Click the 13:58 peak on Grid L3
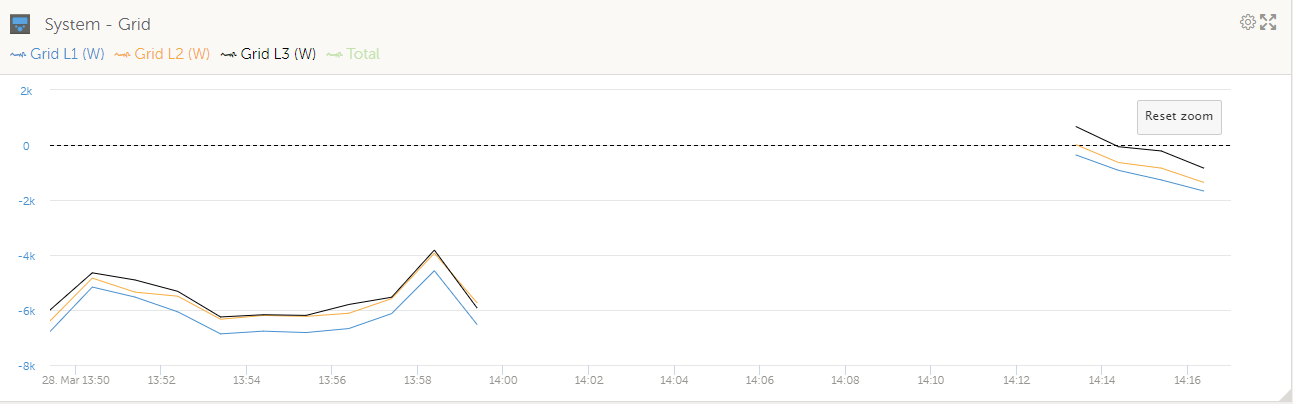The width and height of the screenshot is (1293, 404). pyautogui.click(x=434, y=251)
